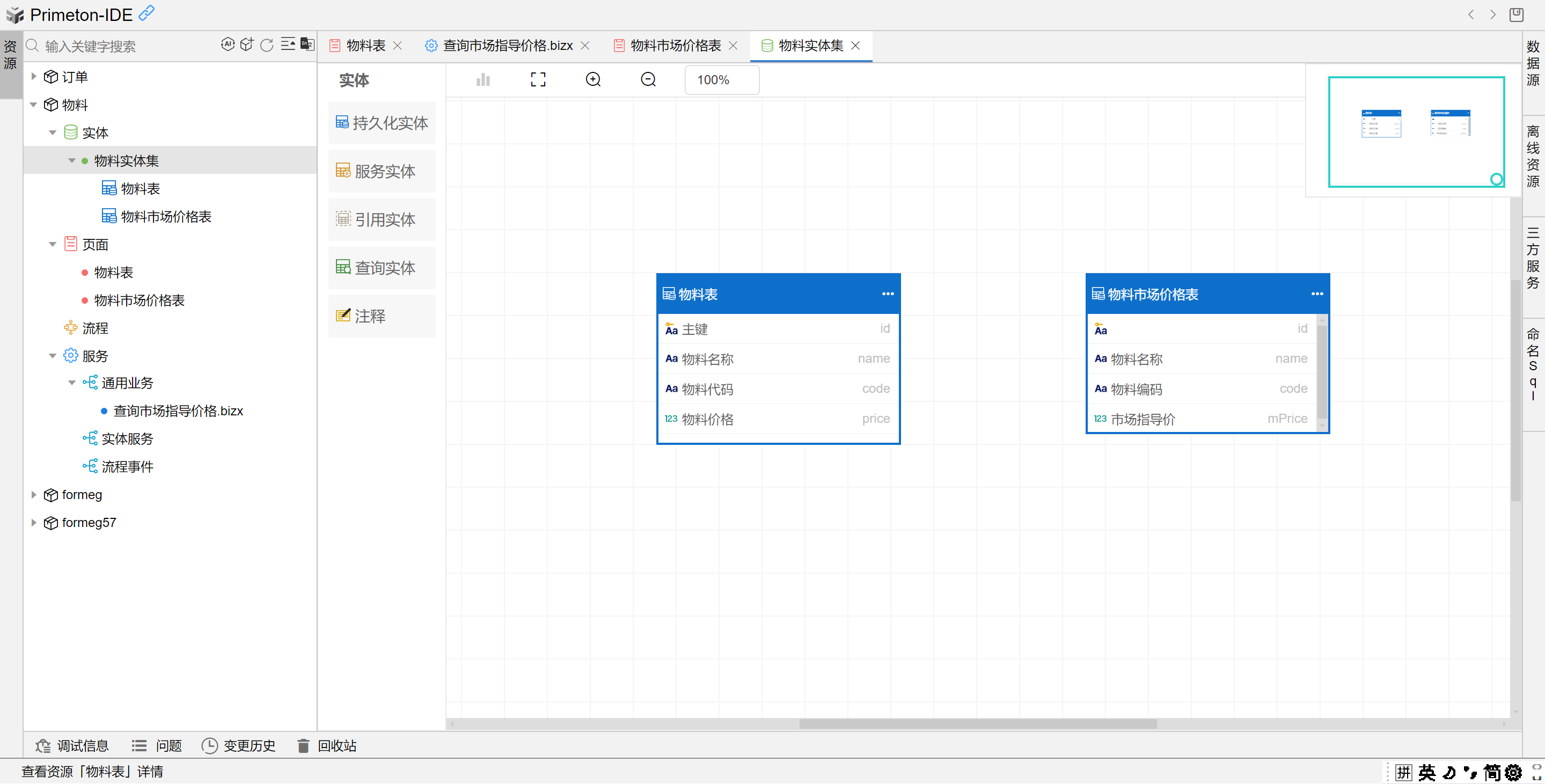Click the fit-to-screen icon
The height and width of the screenshot is (784, 1545).
[x=538, y=80]
